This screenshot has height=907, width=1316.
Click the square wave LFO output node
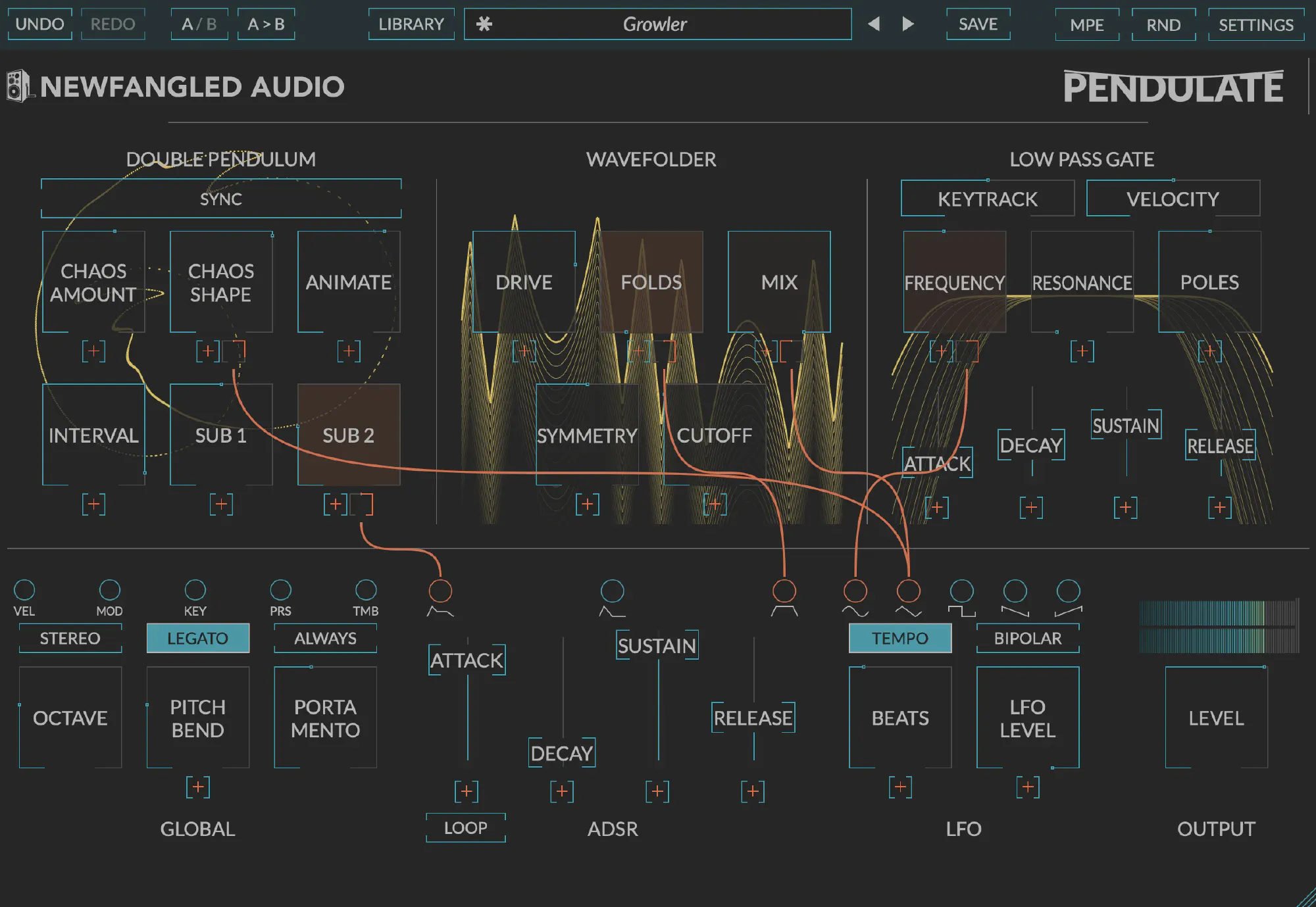pos(961,591)
